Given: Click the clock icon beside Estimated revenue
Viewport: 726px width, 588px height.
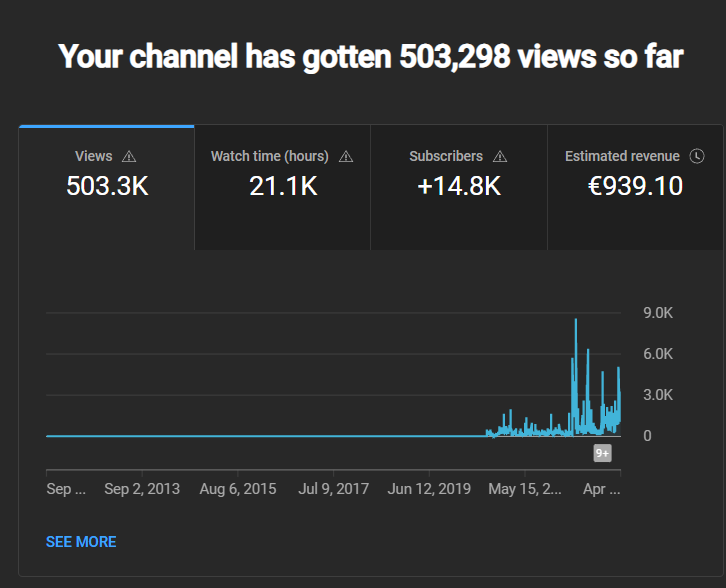Looking at the screenshot, I should click(697, 156).
